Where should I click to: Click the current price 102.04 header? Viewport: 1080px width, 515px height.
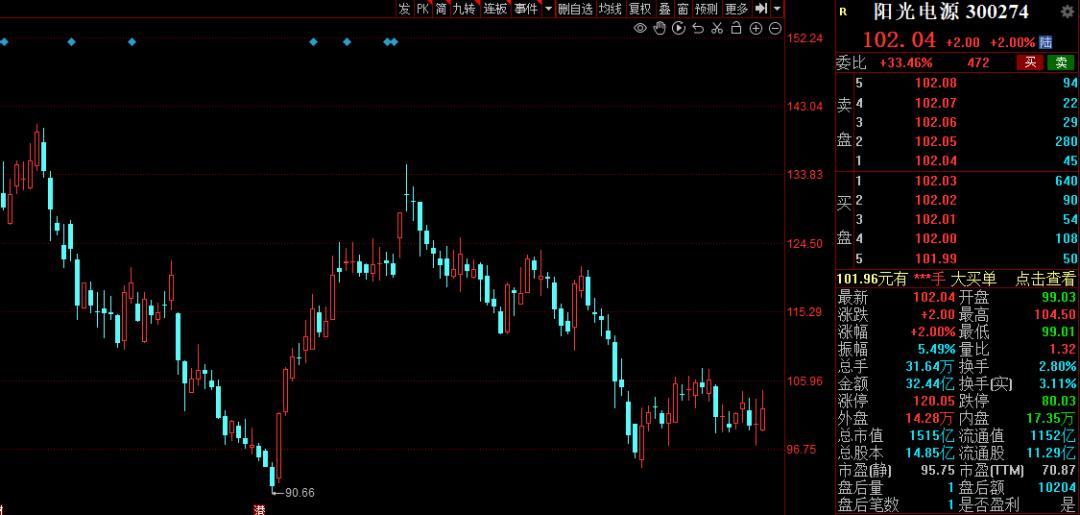tap(900, 40)
